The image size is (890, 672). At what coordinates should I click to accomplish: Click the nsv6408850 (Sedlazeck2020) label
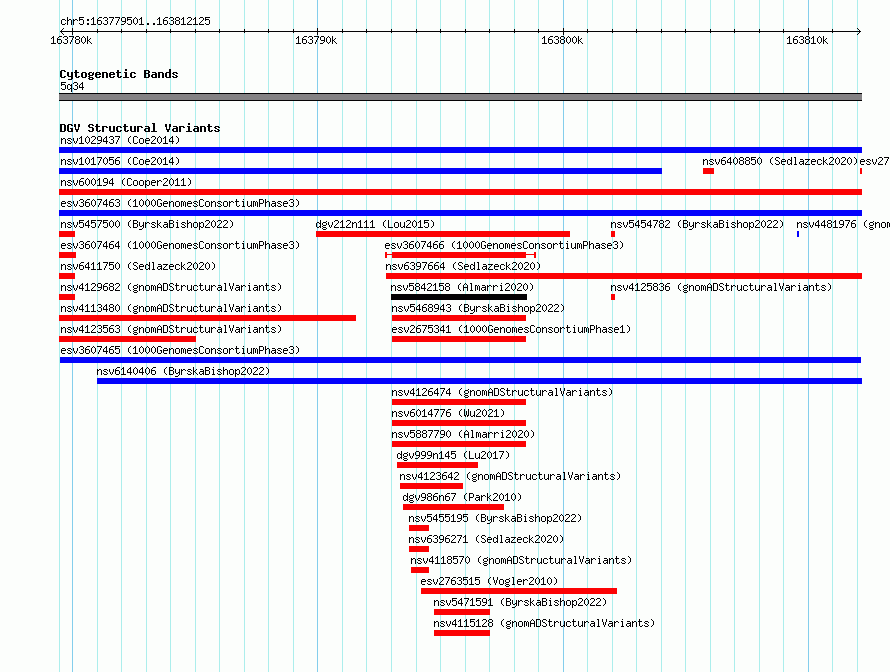tap(780, 161)
